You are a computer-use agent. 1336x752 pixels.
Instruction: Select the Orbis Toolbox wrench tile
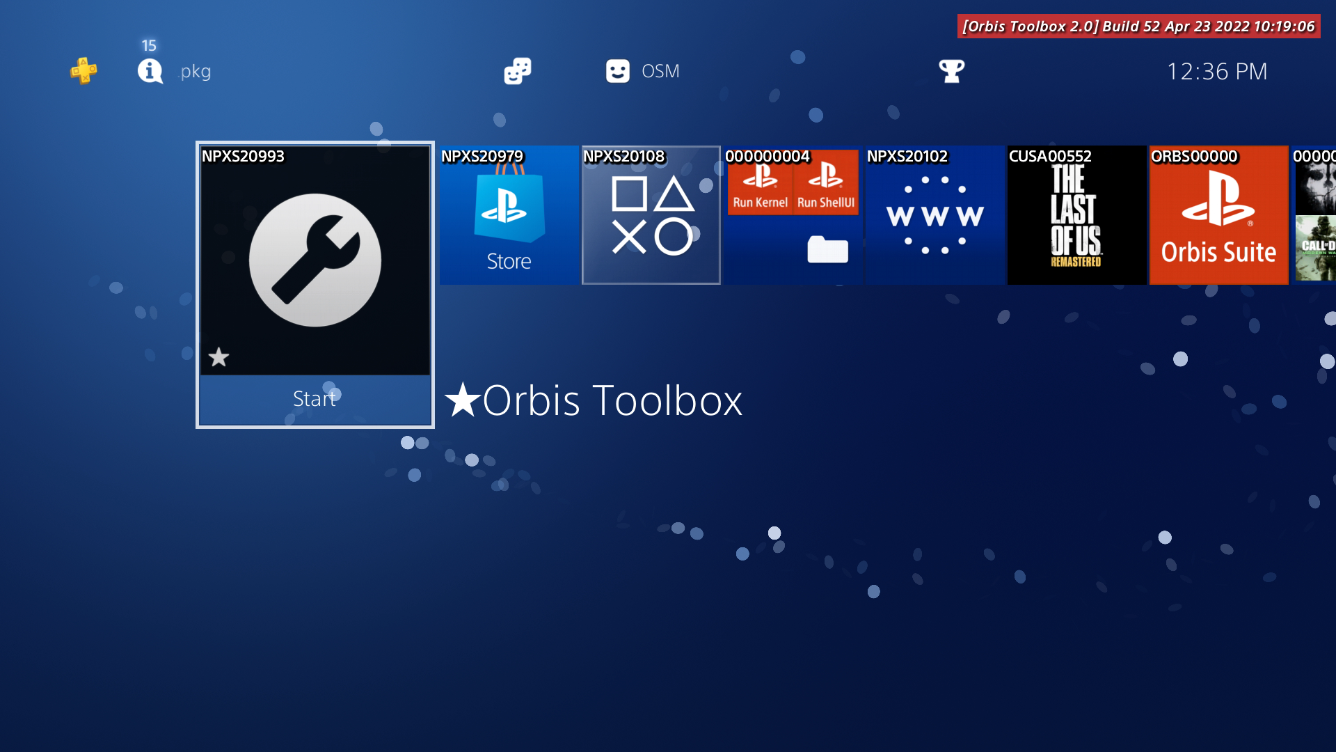click(x=315, y=260)
